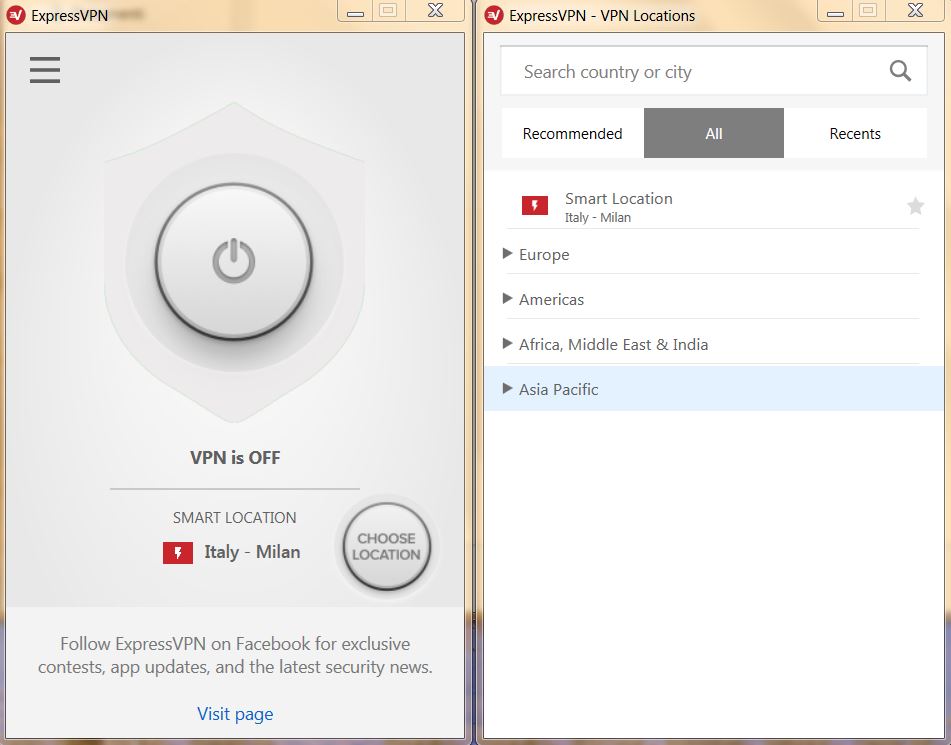Click the Americas label text
Screen dimensions: 951x745
[x=551, y=300]
